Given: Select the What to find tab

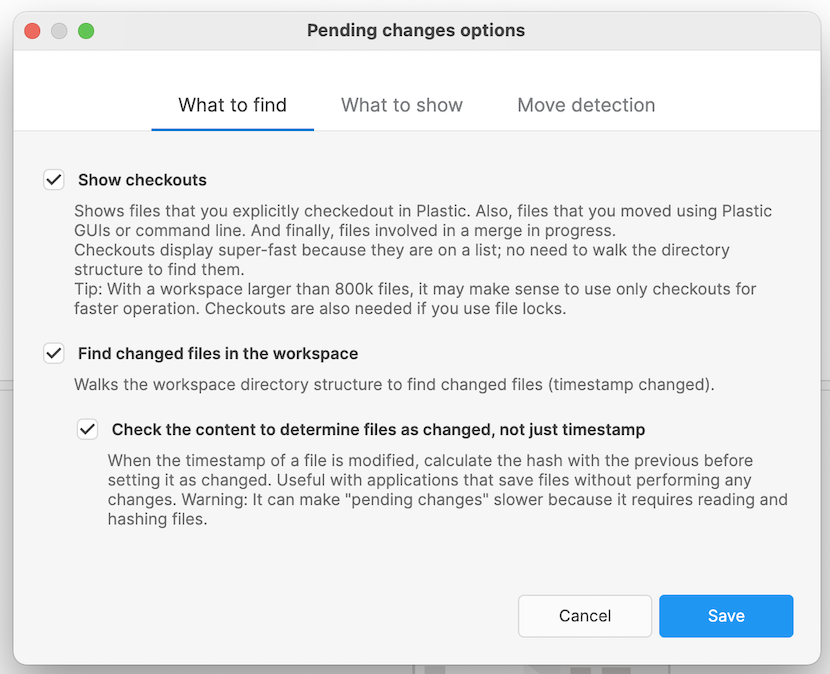Looking at the screenshot, I should (232, 105).
